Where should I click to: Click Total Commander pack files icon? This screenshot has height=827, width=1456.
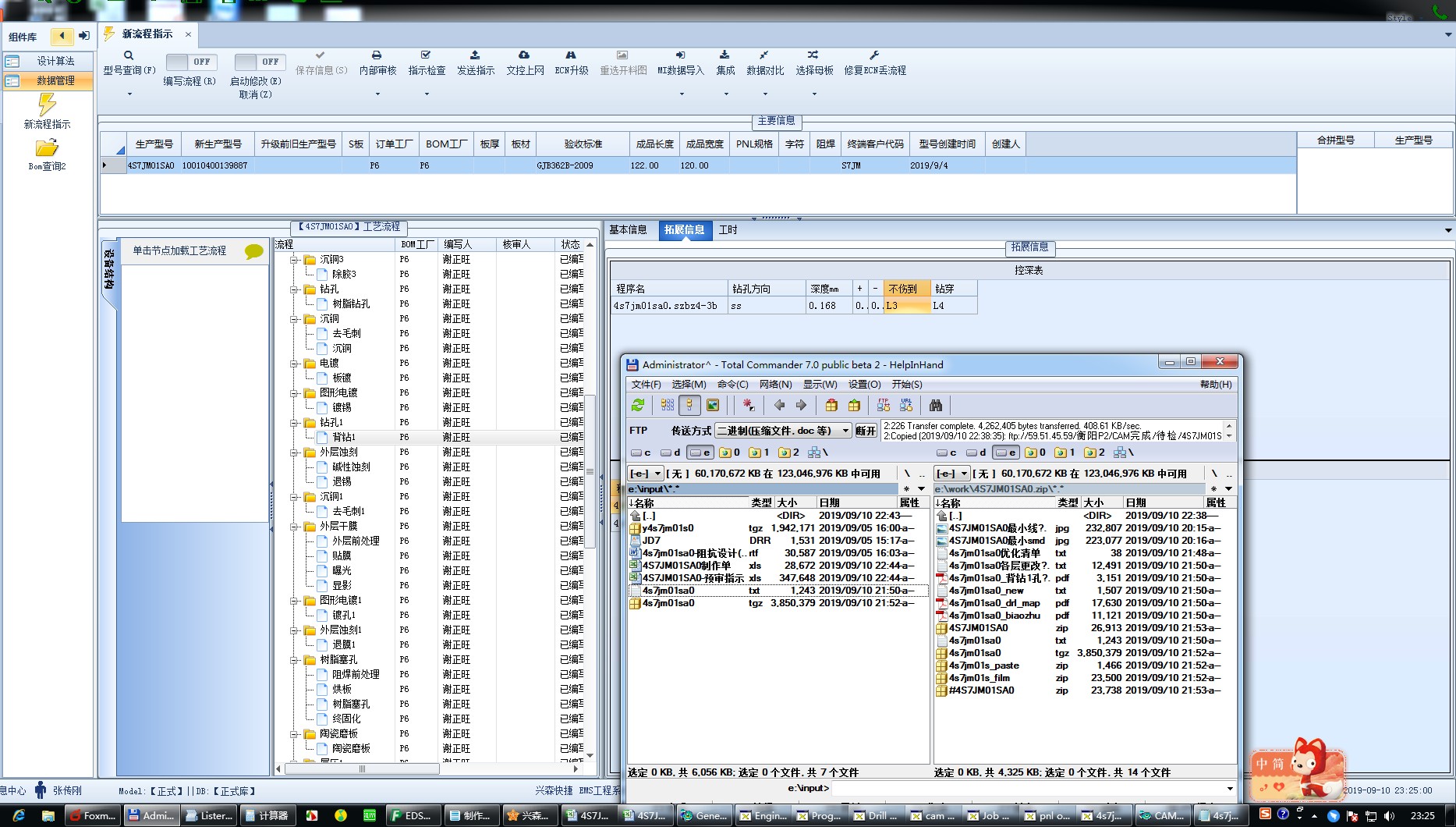tap(831, 405)
